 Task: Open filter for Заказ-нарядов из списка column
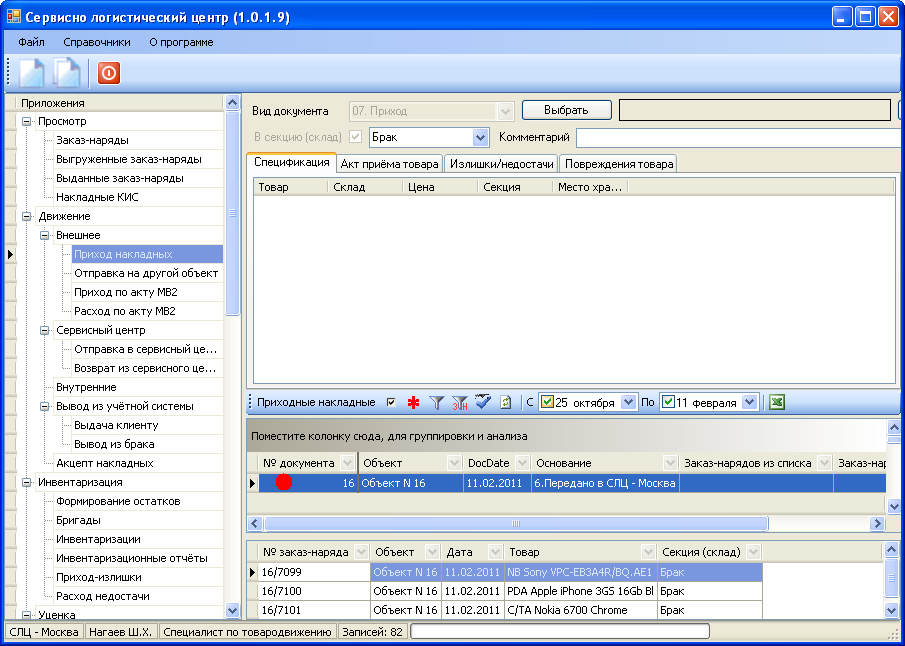824,463
